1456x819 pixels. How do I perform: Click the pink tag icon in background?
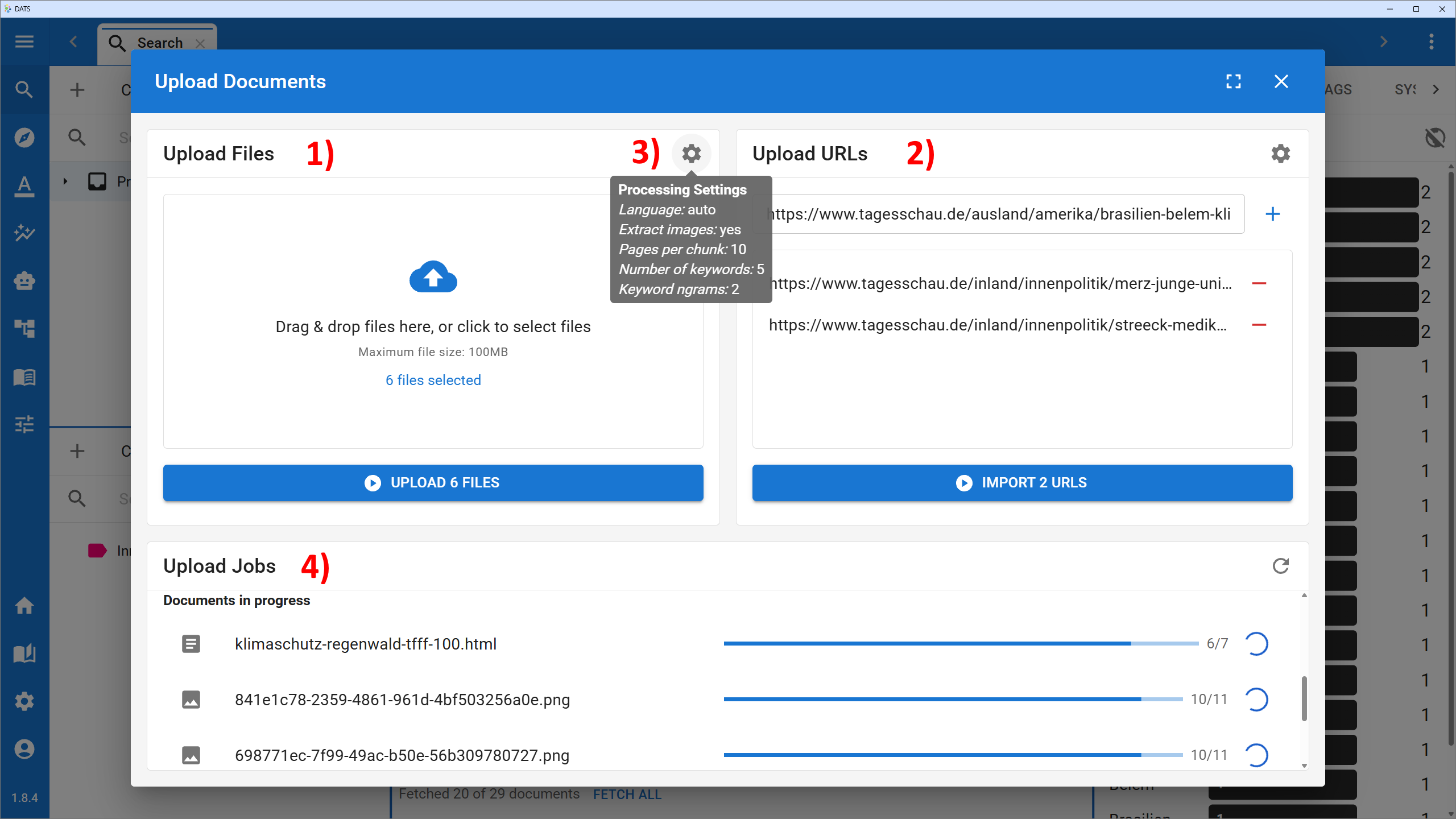[97, 551]
